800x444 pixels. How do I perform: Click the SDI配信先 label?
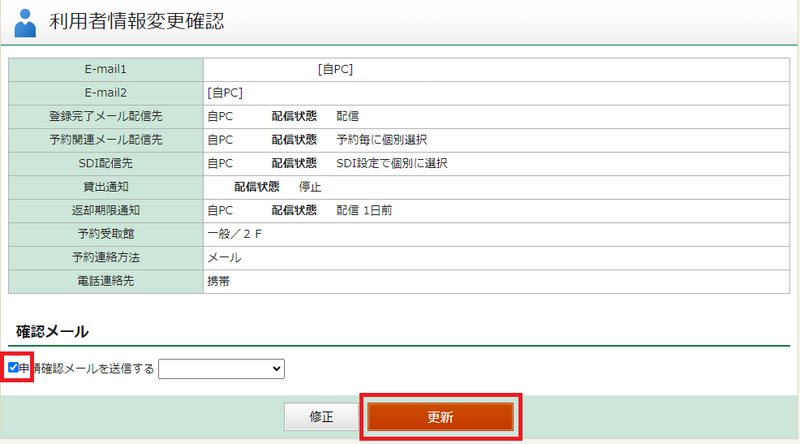(106, 163)
